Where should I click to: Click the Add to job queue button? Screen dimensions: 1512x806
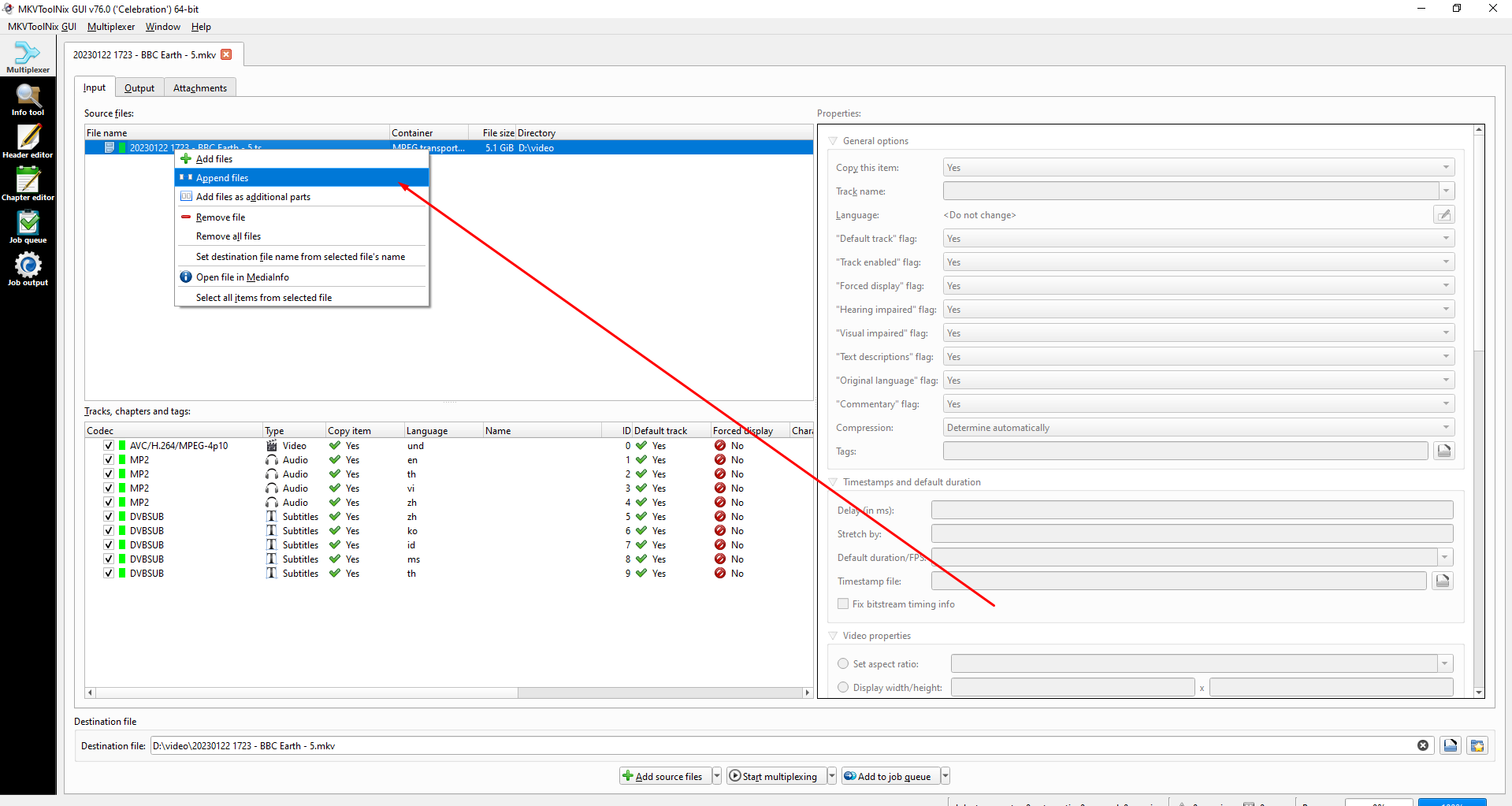(x=890, y=776)
